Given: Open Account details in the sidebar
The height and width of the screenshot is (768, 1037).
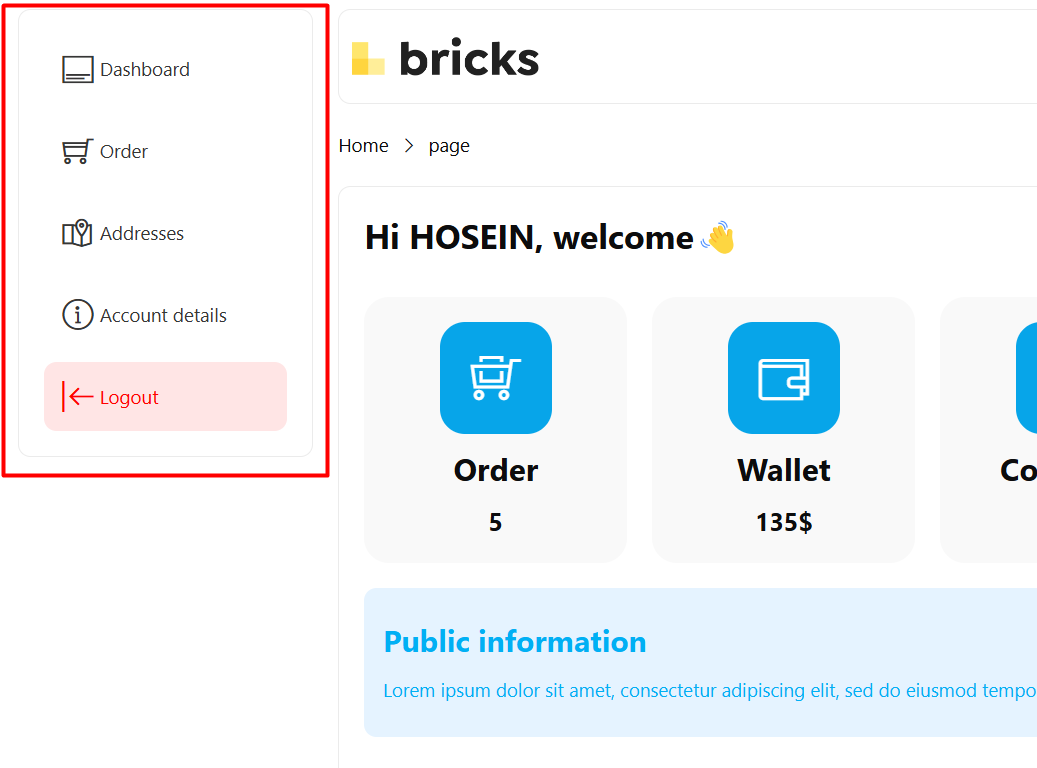Looking at the screenshot, I should pyautogui.click(x=165, y=316).
